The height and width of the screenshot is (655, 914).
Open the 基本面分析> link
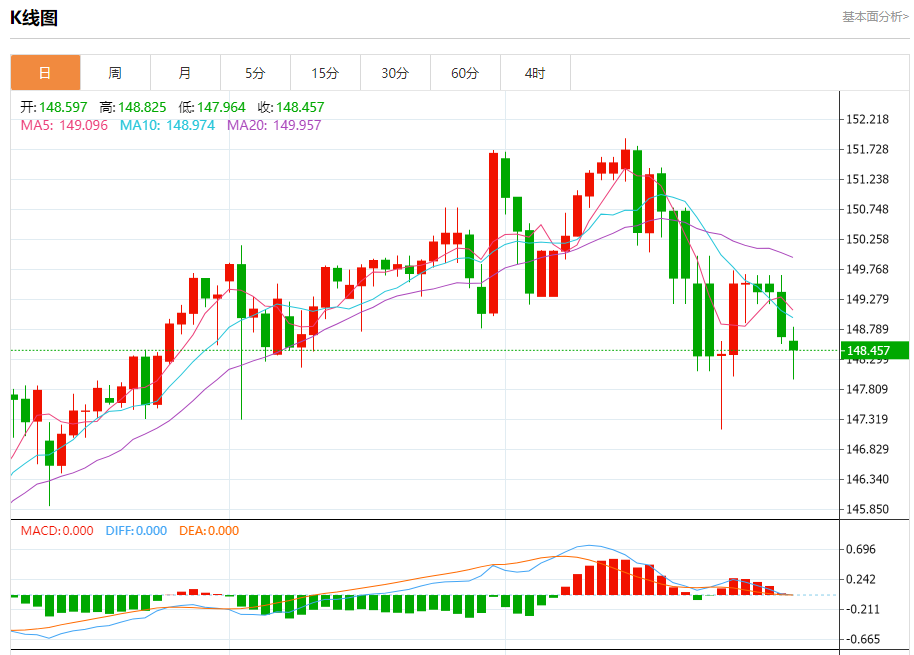(875, 17)
